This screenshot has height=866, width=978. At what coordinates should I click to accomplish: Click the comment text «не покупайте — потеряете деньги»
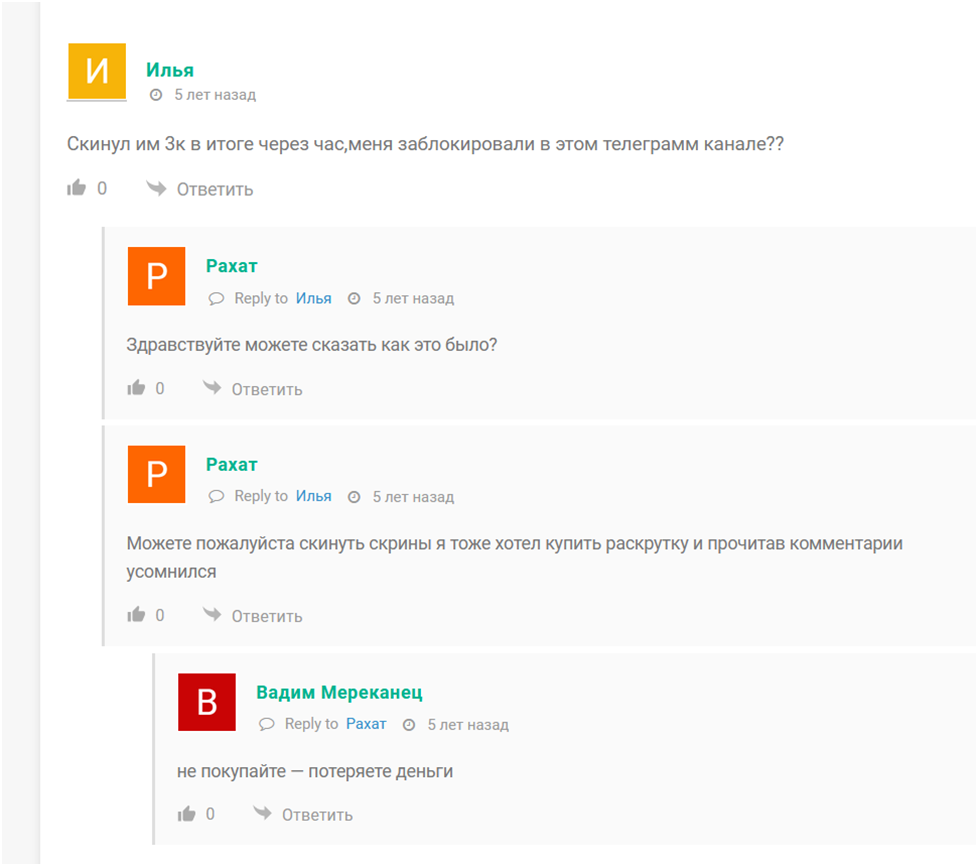(x=315, y=771)
